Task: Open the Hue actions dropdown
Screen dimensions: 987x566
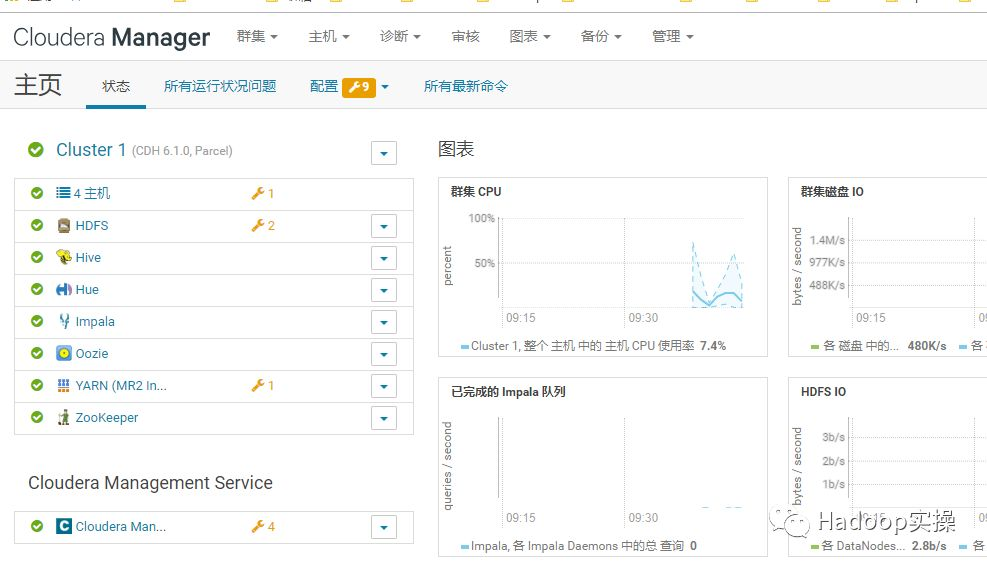Action: [x=384, y=290]
